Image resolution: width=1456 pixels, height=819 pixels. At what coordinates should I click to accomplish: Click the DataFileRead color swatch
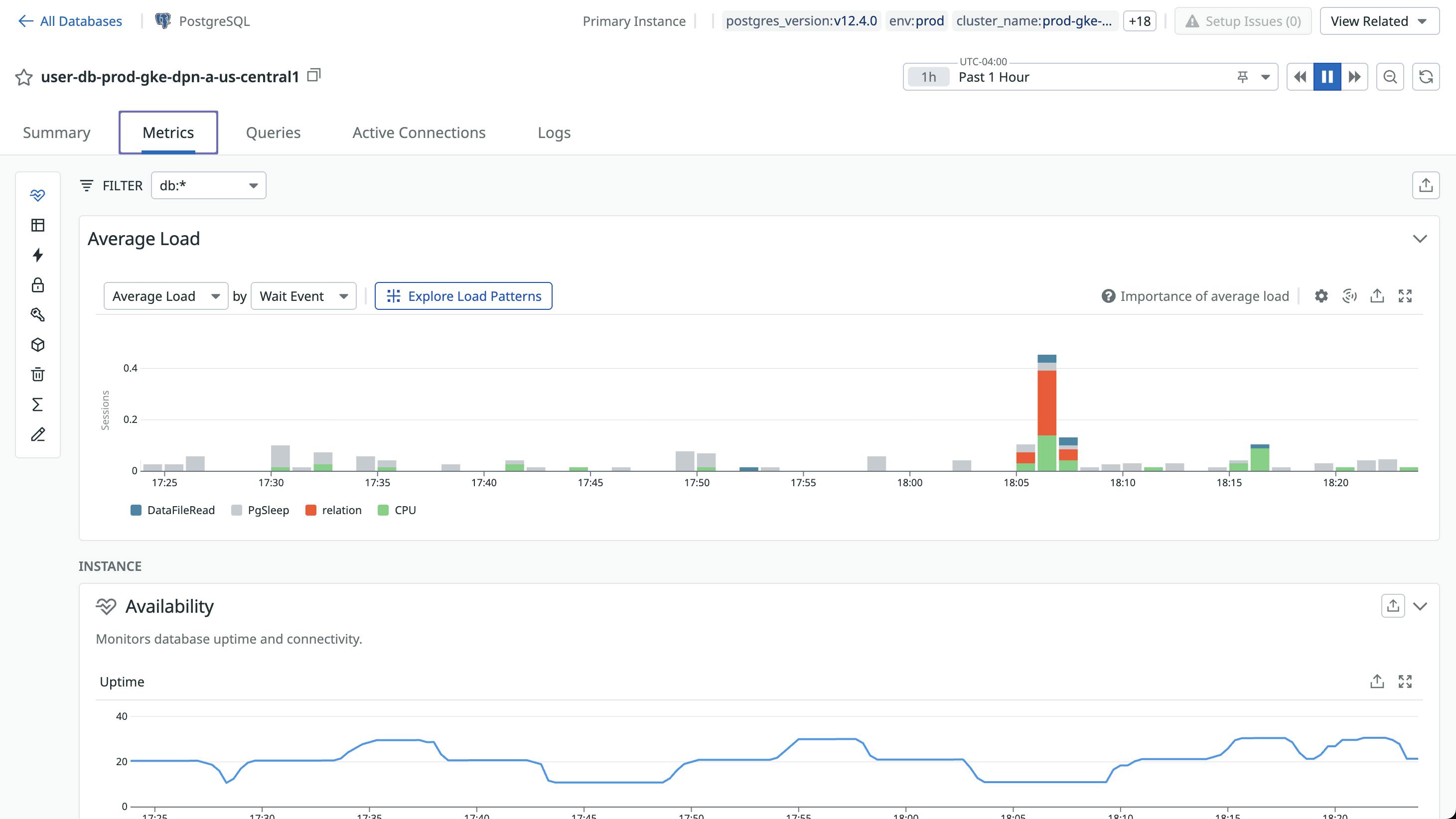136,511
